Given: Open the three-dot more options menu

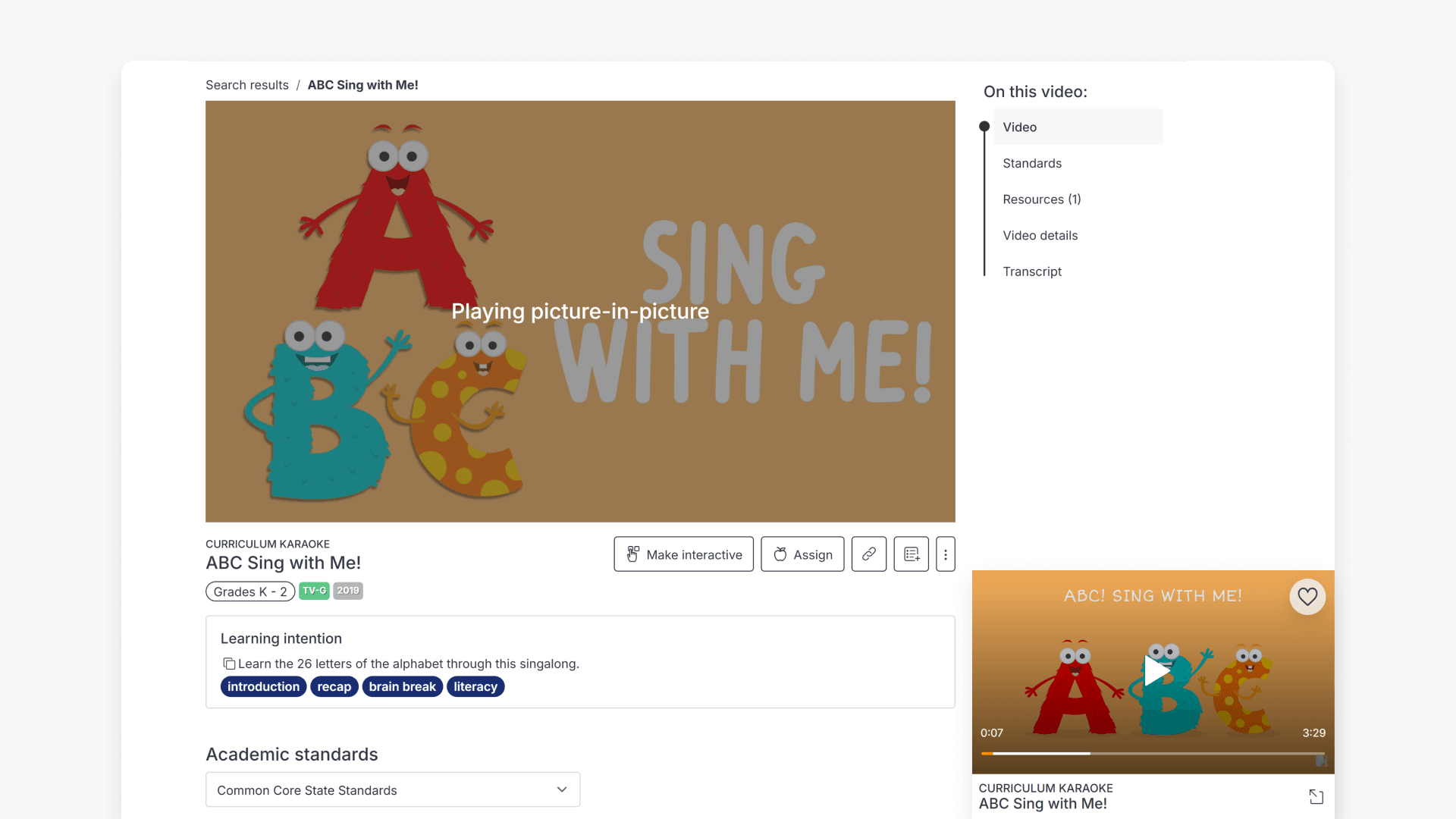Looking at the screenshot, I should tap(946, 554).
